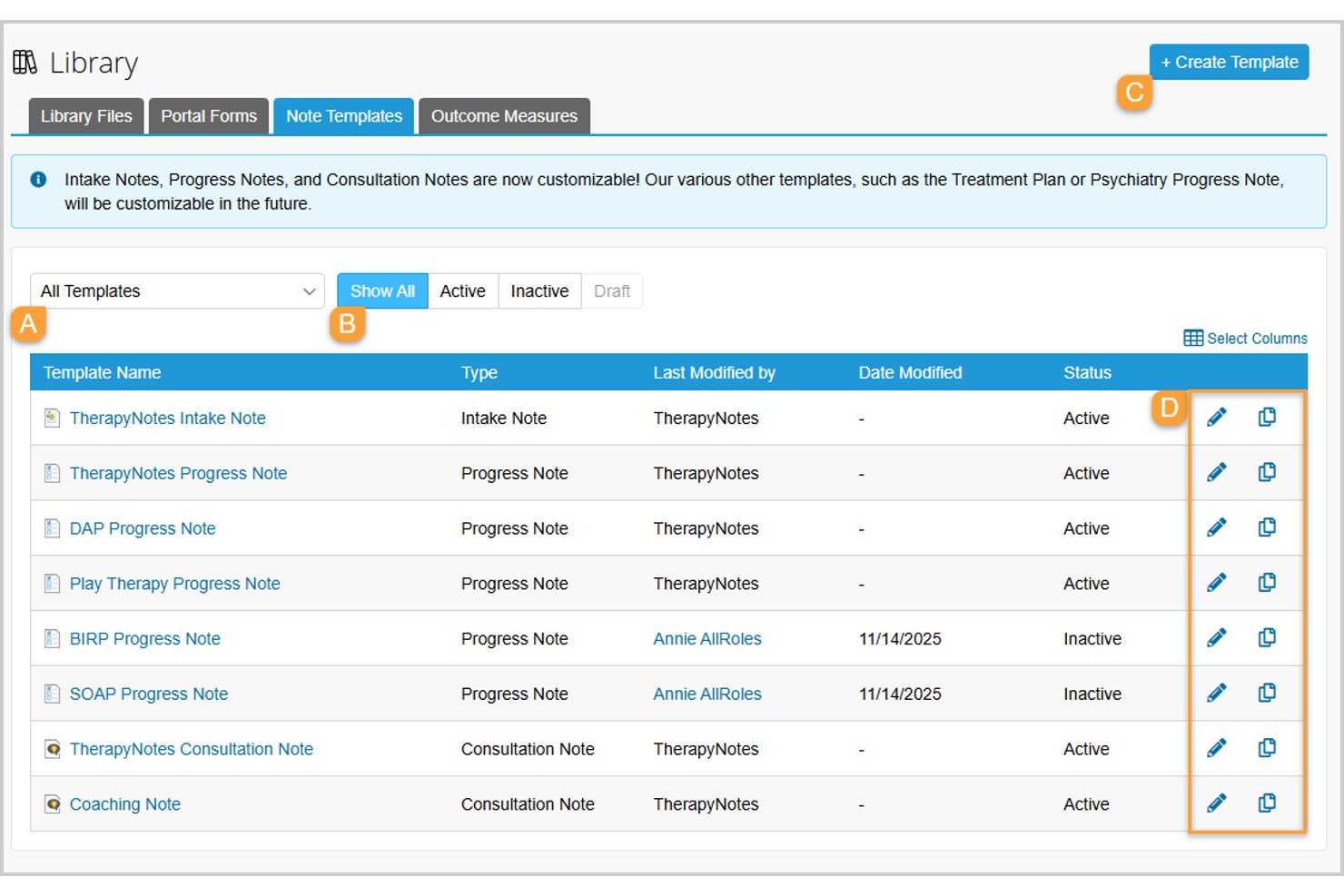Screen dimensions: 1344x896
Task: Edit the Play Therapy Progress Note template
Action: (1217, 582)
